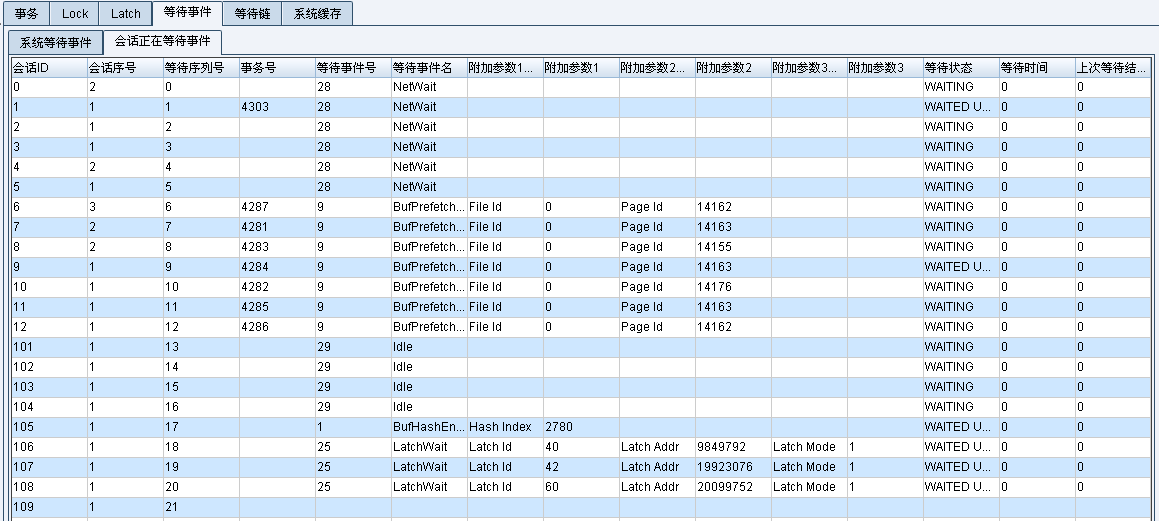Viewport: 1159px width, 521px height.
Task: Sort by the 等待状态 column header
Action: click(960, 68)
